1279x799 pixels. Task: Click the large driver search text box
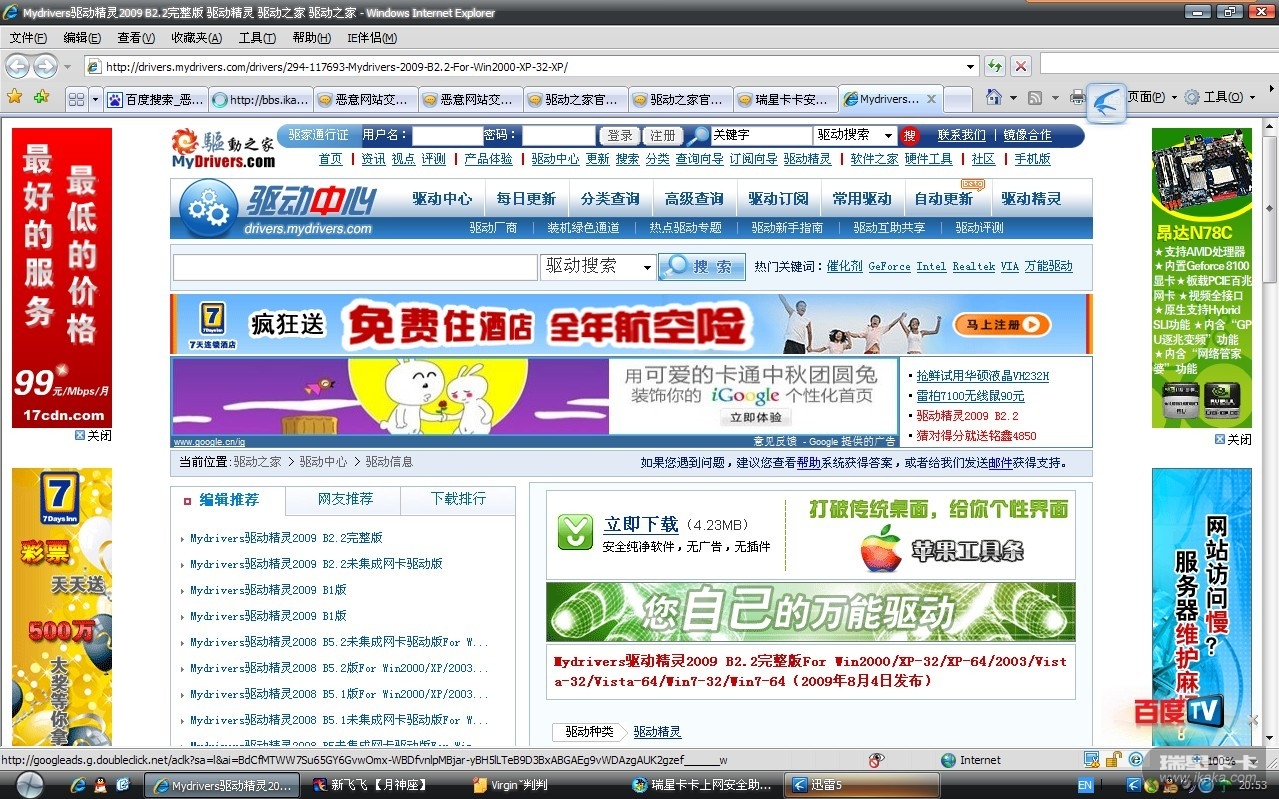355,267
